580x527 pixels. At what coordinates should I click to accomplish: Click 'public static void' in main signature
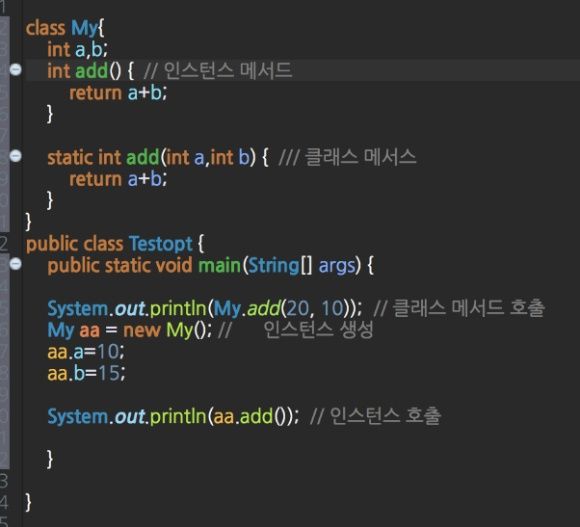(x=119, y=266)
